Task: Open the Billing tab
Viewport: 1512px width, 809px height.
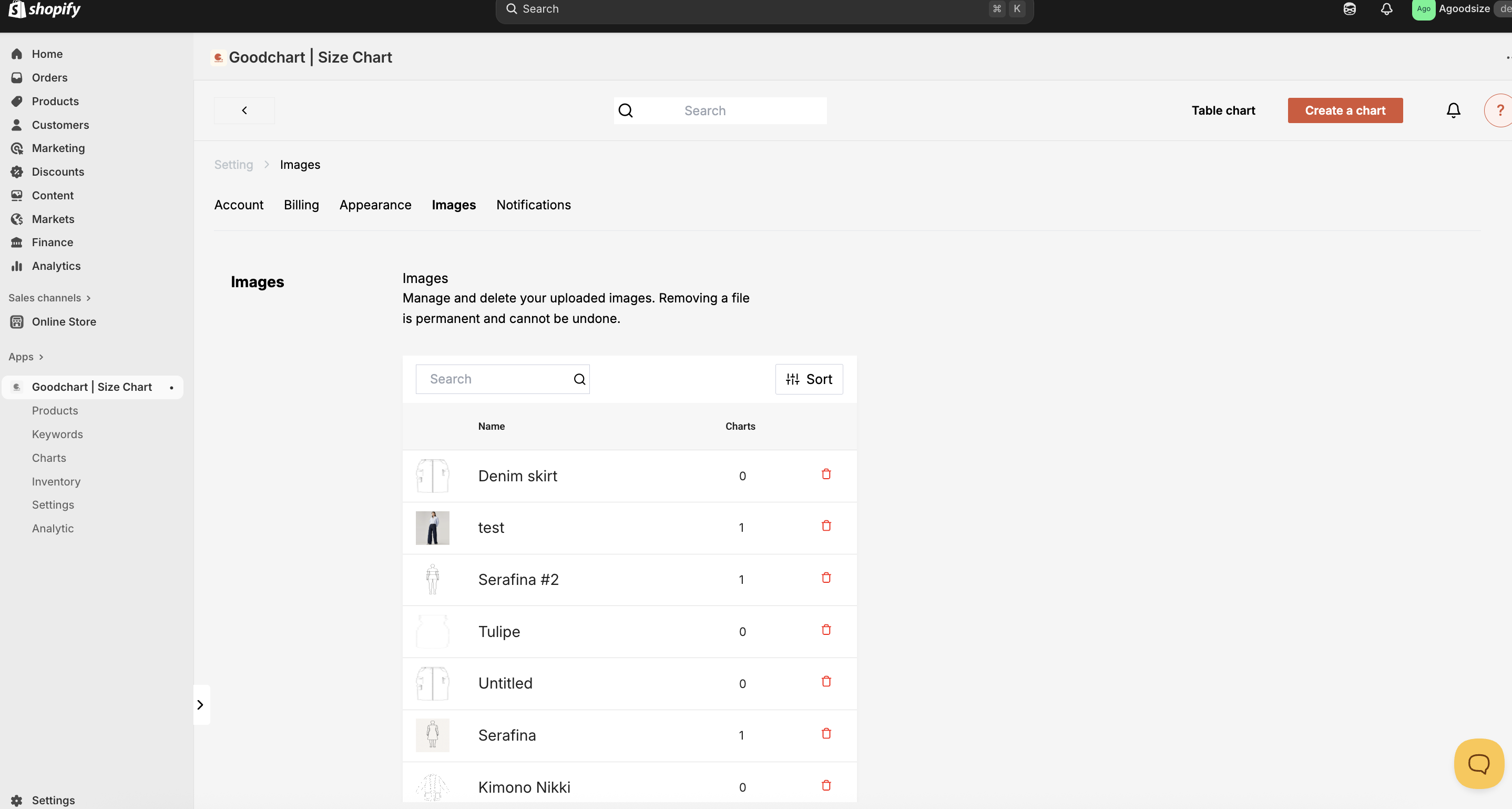Action: pyautogui.click(x=301, y=205)
